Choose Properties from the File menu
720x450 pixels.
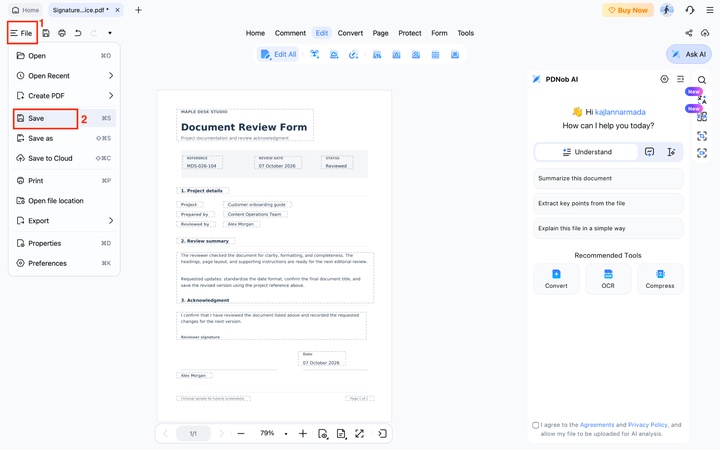pyautogui.click(x=64, y=243)
